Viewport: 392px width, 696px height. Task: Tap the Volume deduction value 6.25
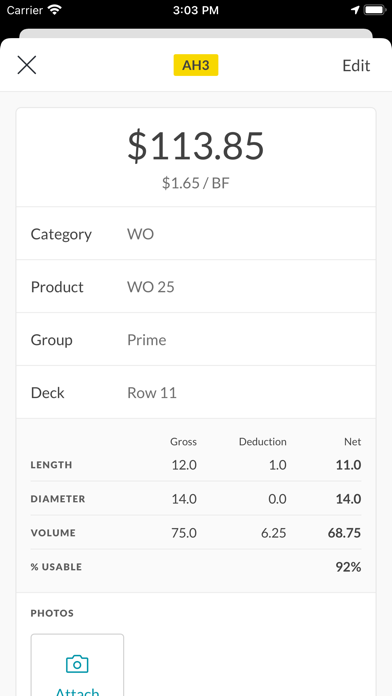pos(273,533)
